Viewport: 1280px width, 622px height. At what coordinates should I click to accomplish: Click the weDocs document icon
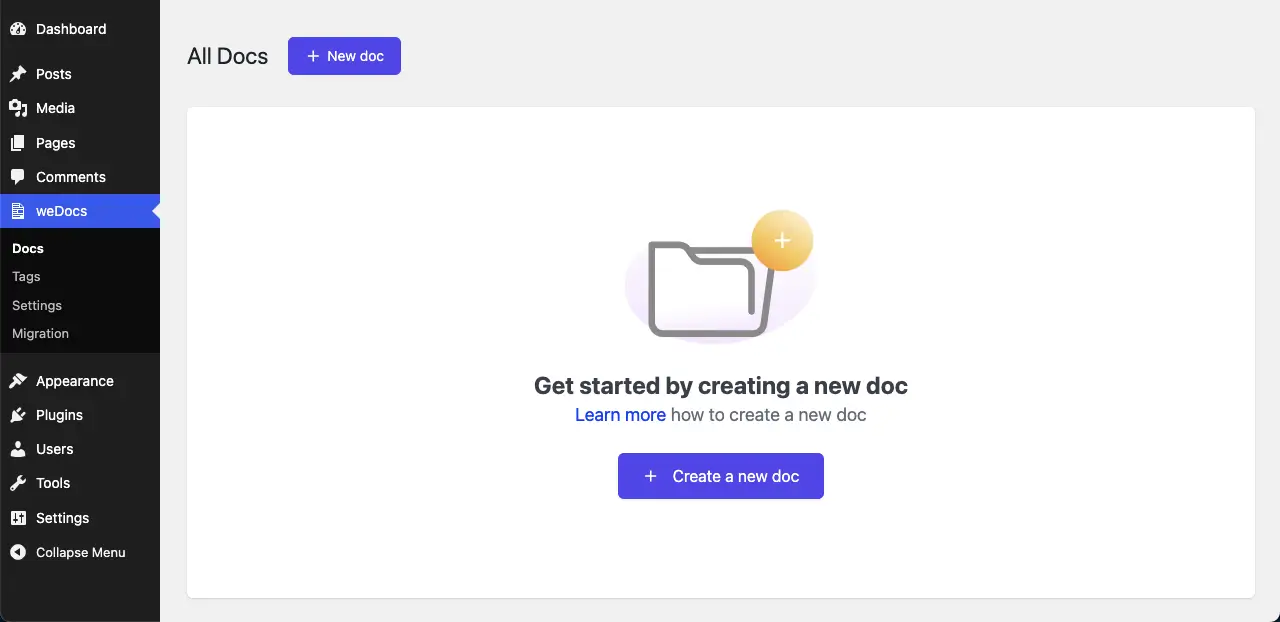pos(18,211)
